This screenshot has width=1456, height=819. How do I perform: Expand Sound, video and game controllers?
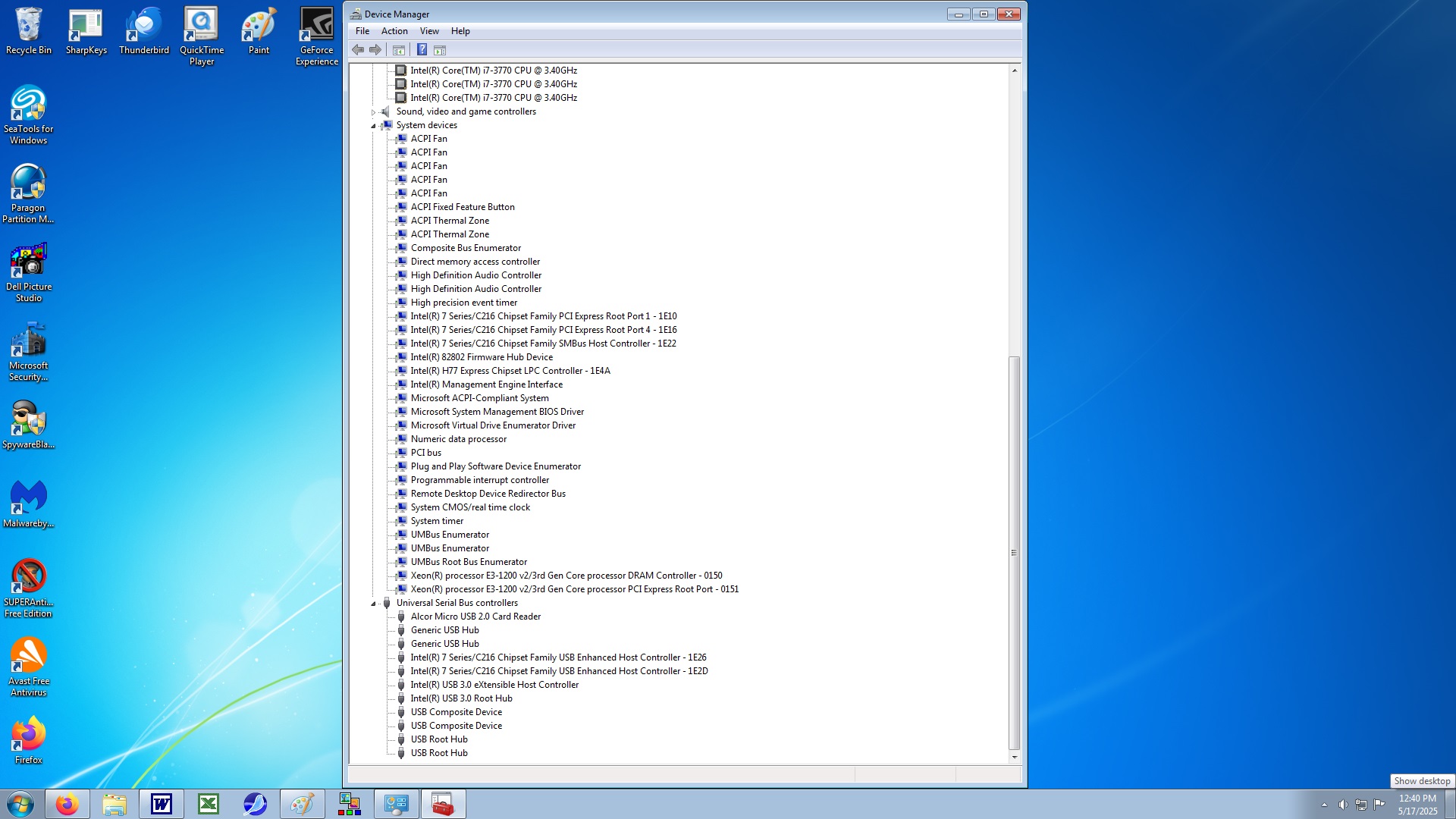pos(373,112)
